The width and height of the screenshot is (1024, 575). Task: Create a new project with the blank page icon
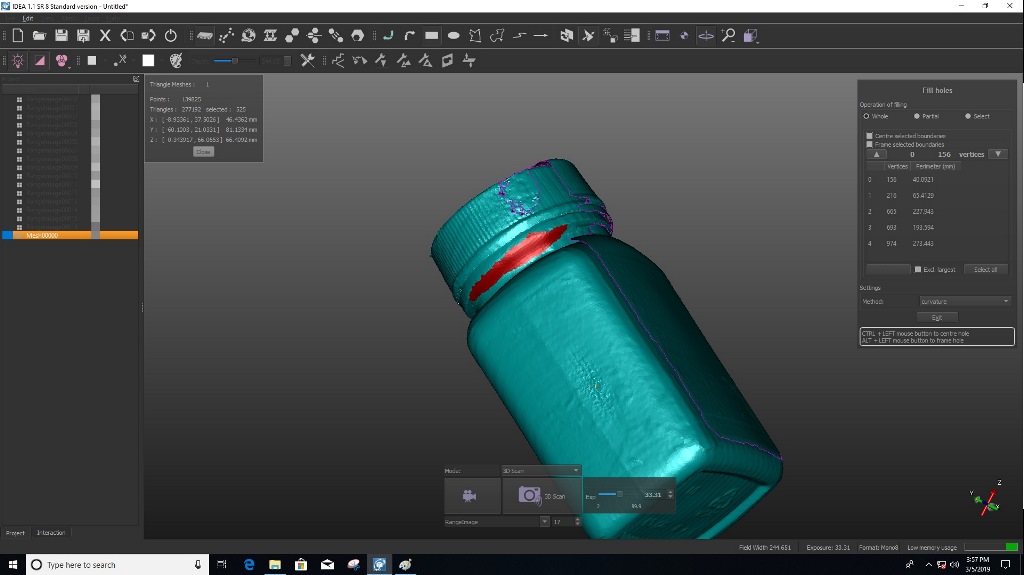tap(18, 35)
